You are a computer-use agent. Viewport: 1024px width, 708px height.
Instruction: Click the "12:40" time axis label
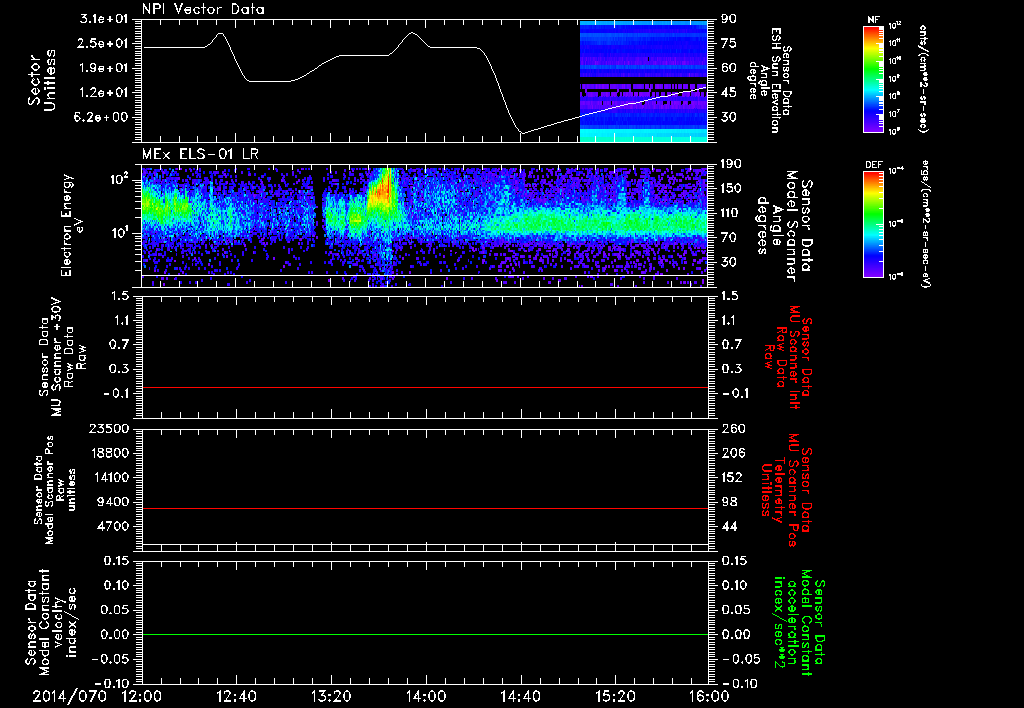[236, 696]
